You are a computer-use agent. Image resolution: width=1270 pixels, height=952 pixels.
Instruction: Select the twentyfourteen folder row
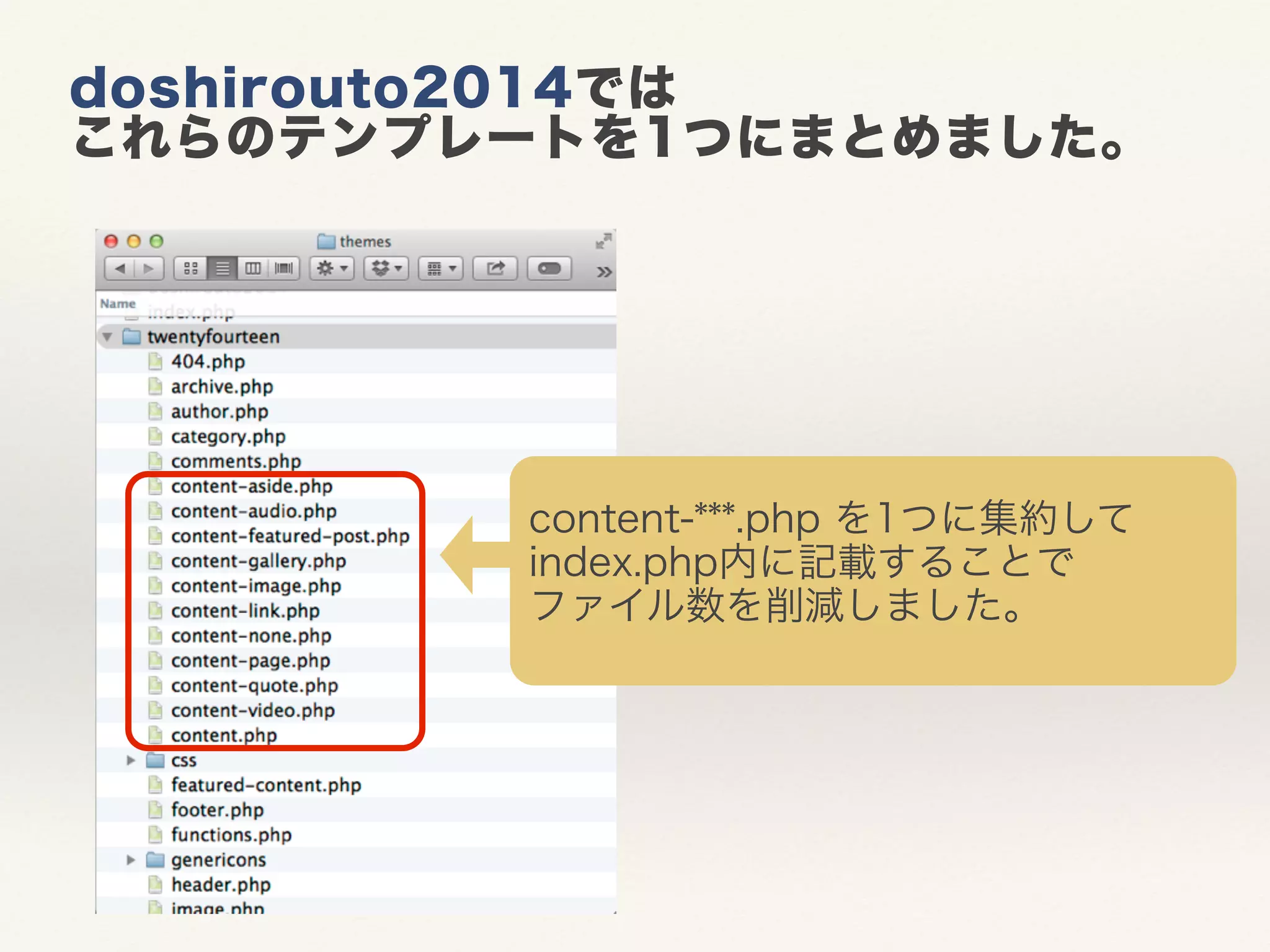pyautogui.click(x=356, y=337)
